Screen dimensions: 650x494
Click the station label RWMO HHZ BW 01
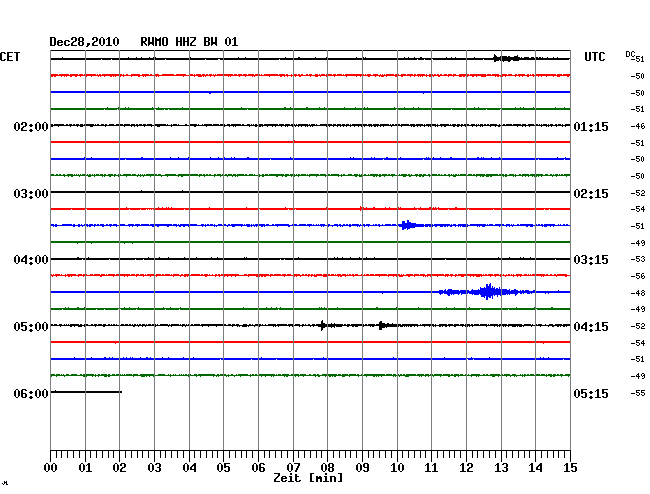(189, 42)
